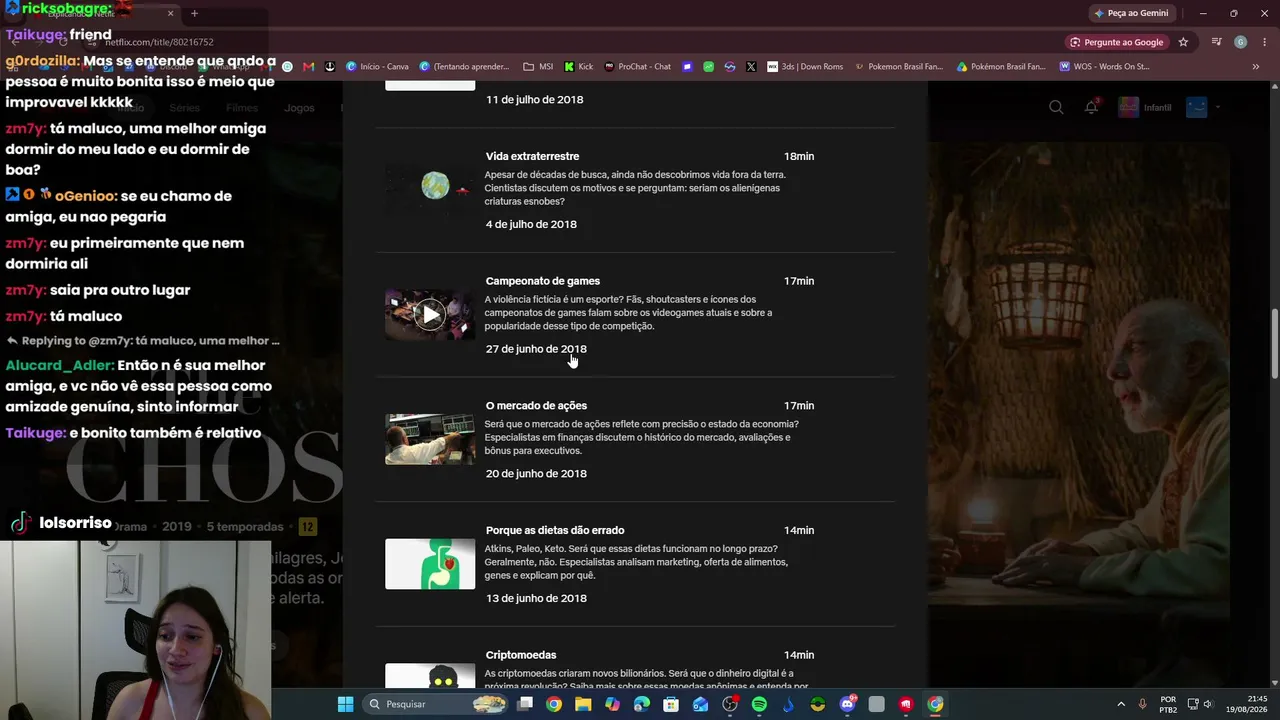
Task: Open the X (Twitter) bookmark icon
Action: point(751,67)
